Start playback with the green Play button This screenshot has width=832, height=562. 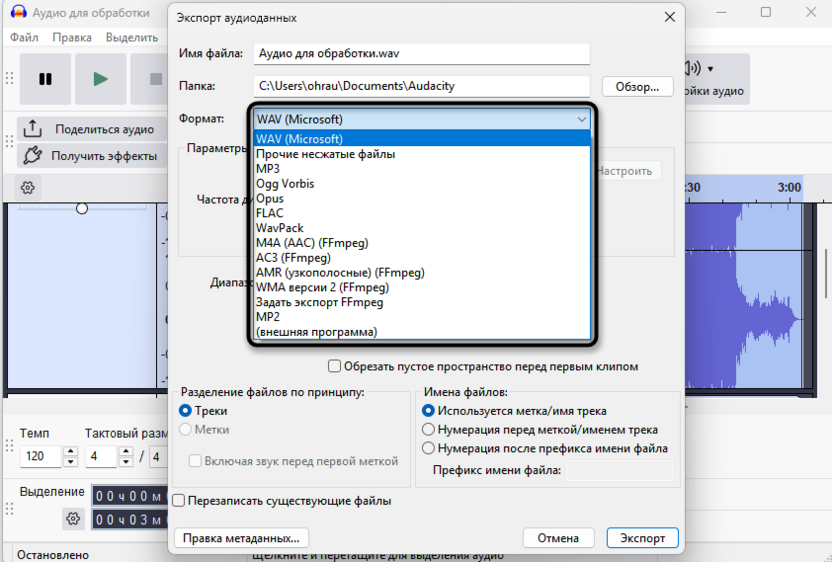pyautogui.click(x=100, y=79)
